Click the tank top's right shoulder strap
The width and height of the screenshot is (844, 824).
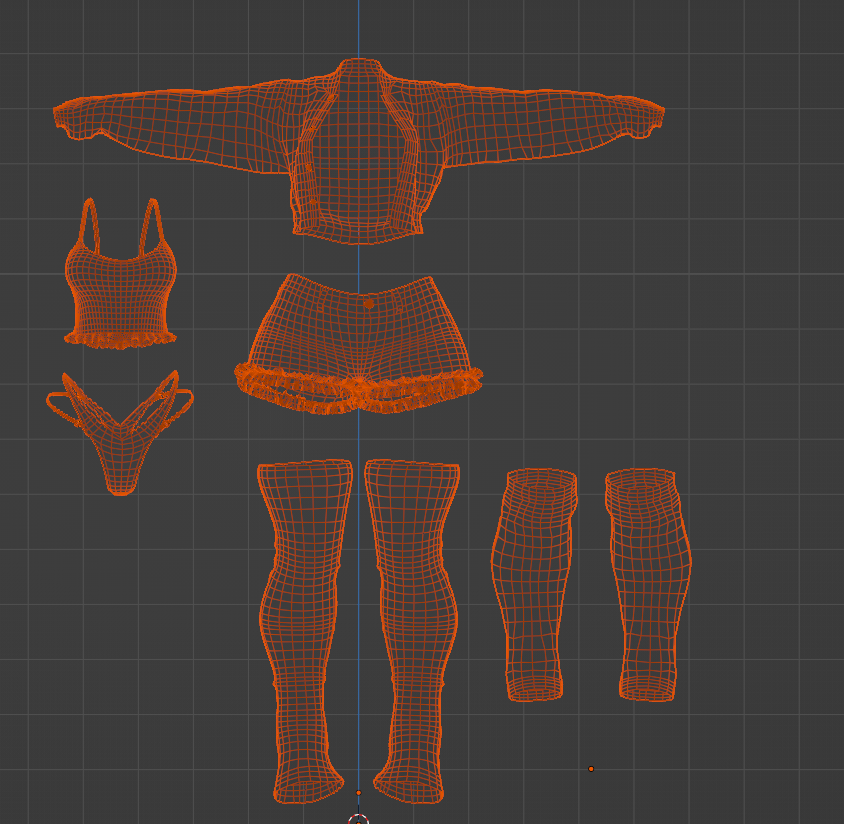click(x=152, y=224)
